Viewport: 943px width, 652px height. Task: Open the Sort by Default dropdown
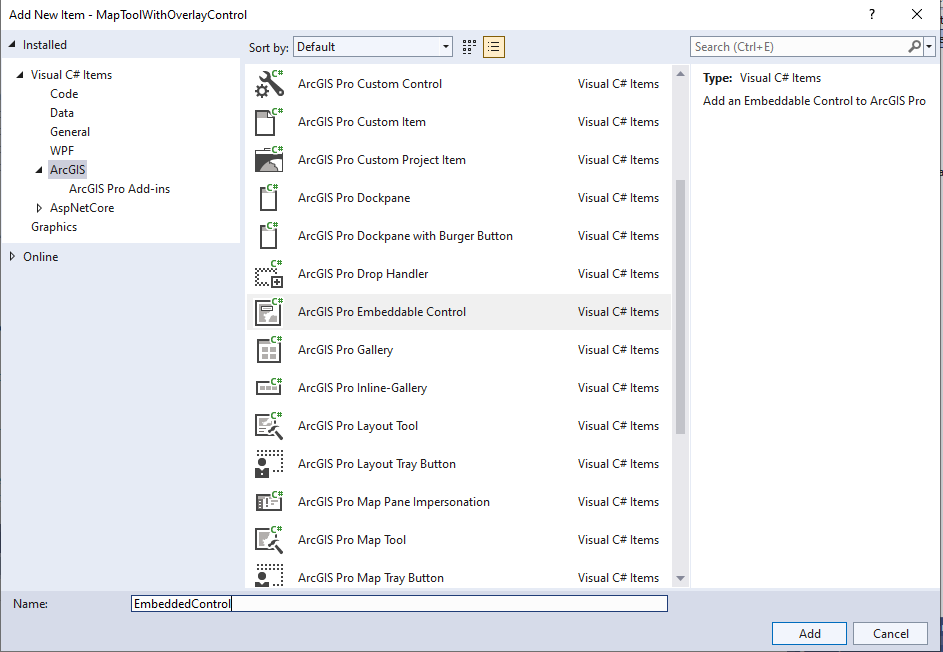[373, 47]
